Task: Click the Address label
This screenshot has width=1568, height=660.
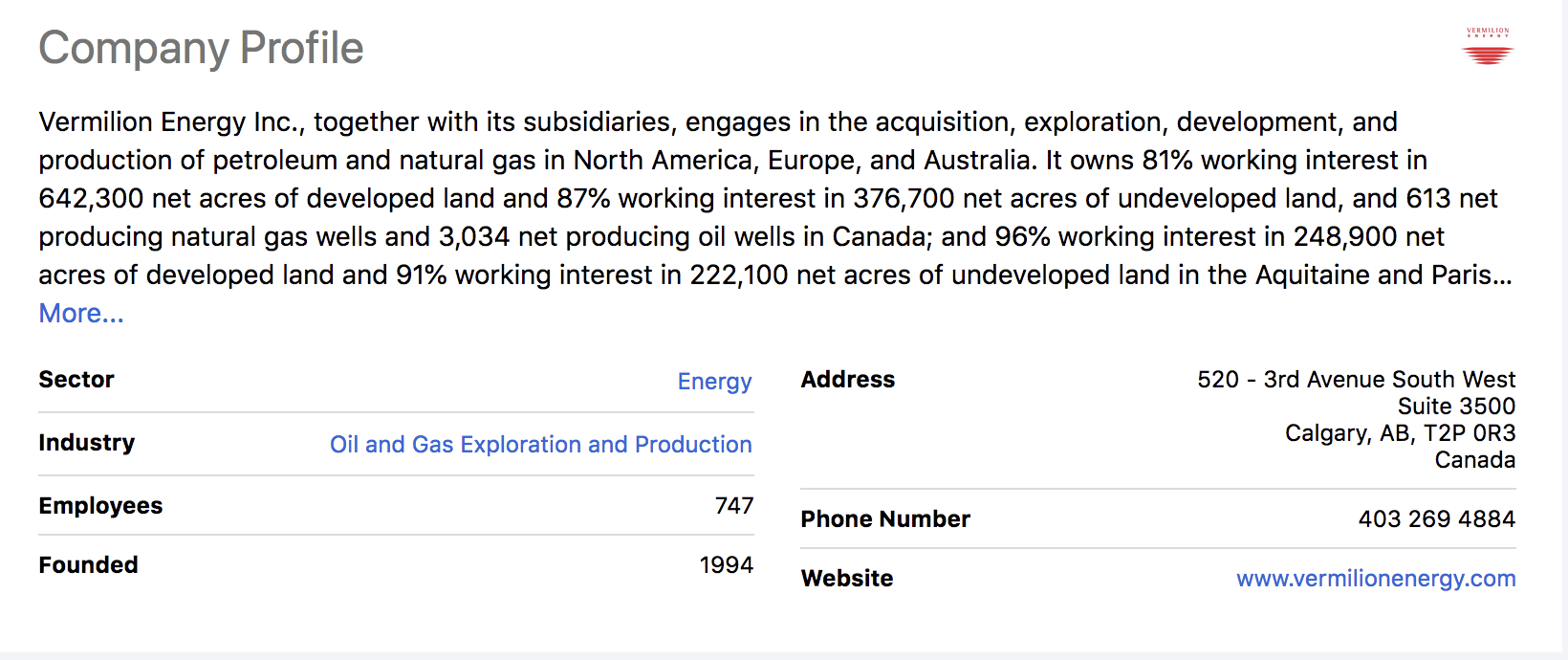Action: coord(847,380)
